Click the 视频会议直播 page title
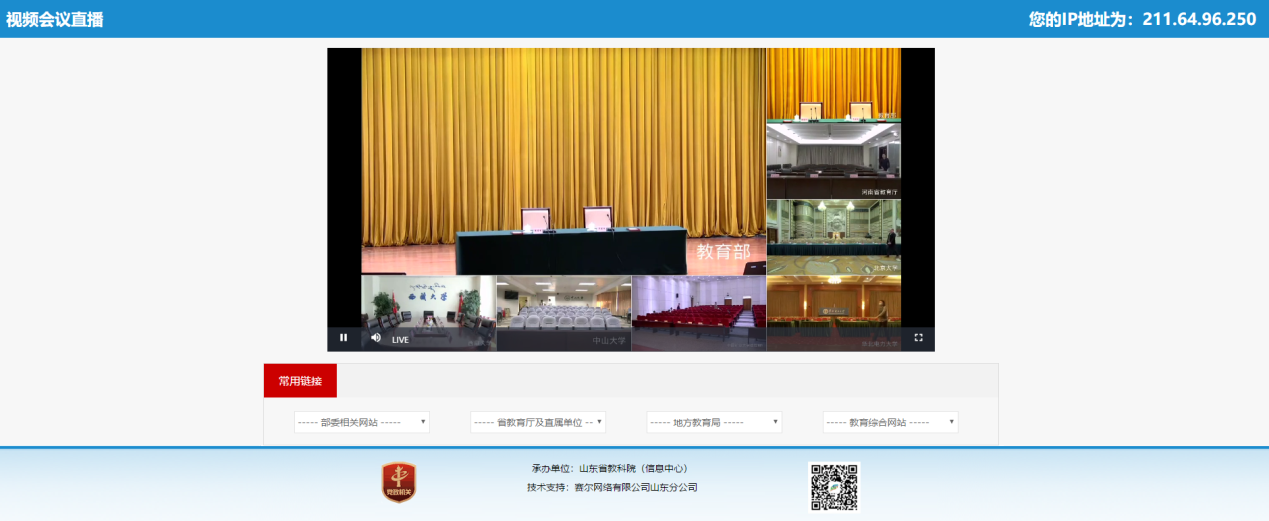This screenshot has width=1269, height=521. (x=54, y=19)
